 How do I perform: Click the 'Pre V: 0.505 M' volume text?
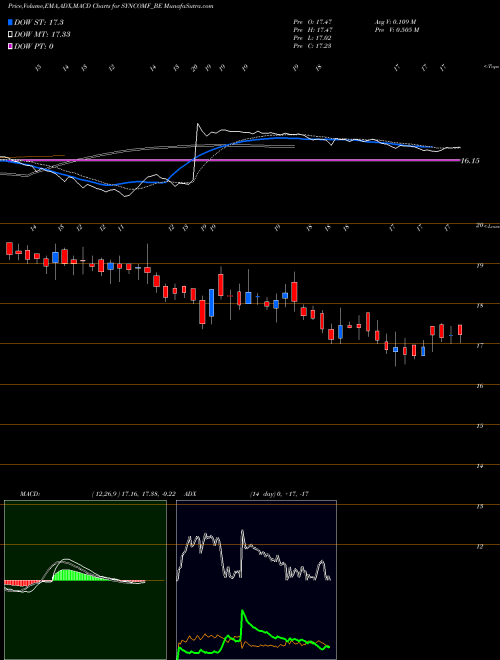coord(396,30)
